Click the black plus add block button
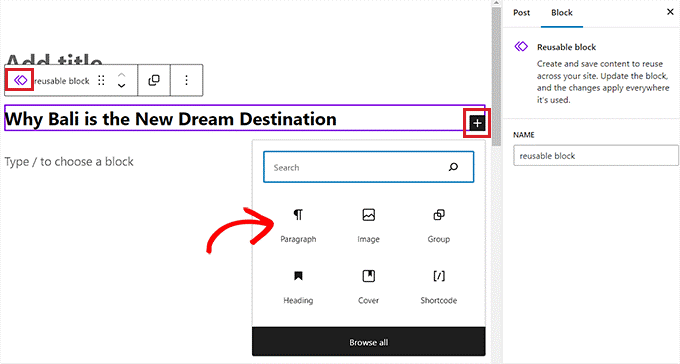 (x=477, y=124)
